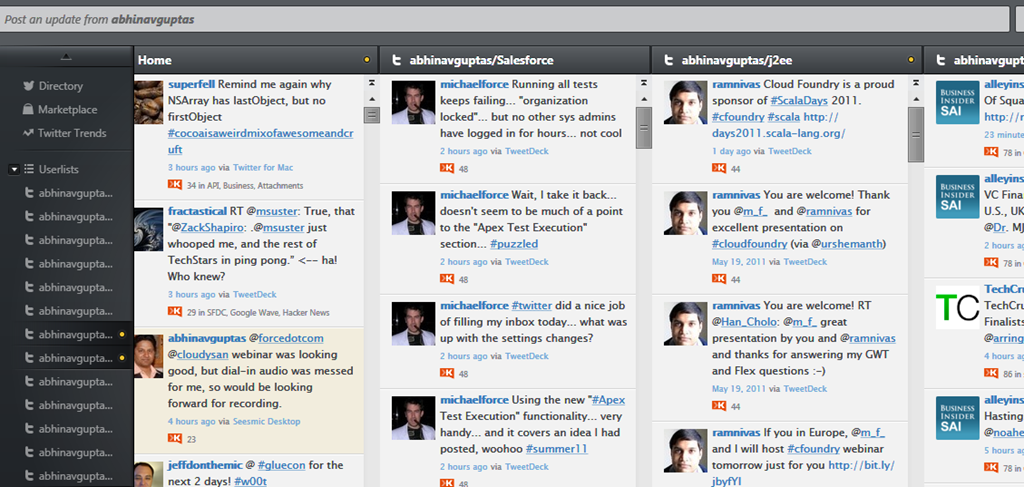Open Marketplace from the sidebar

(x=59, y=109)
